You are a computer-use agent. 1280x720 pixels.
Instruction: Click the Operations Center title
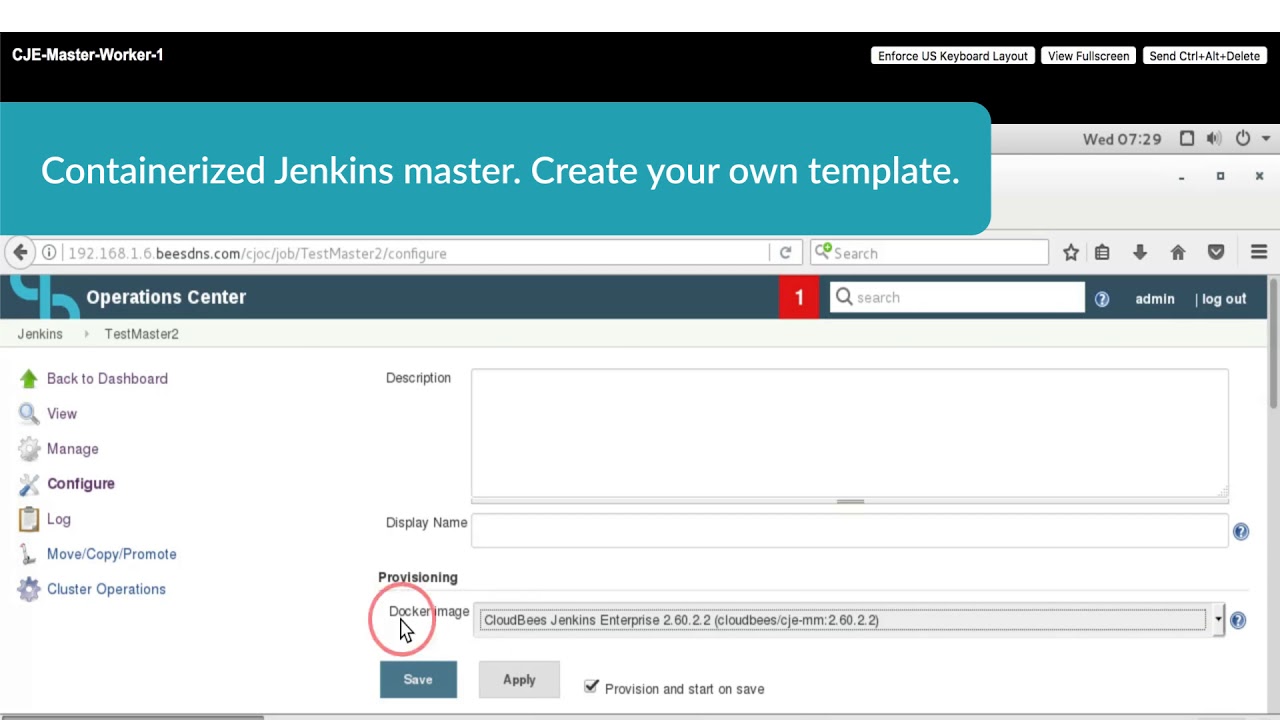click(166, 297)
